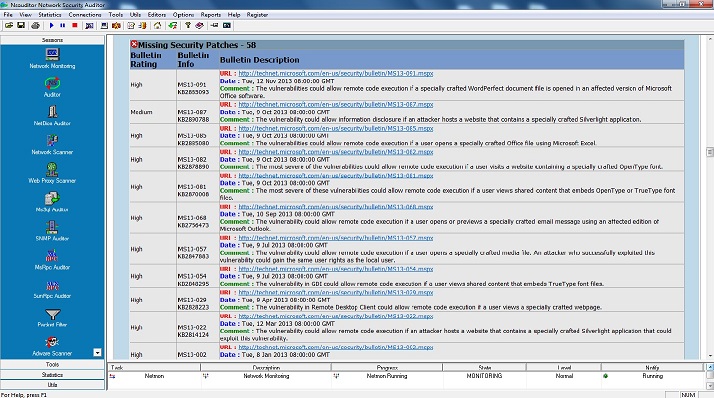Open SunRpc Auditor in the sidebar

[52, 289]
